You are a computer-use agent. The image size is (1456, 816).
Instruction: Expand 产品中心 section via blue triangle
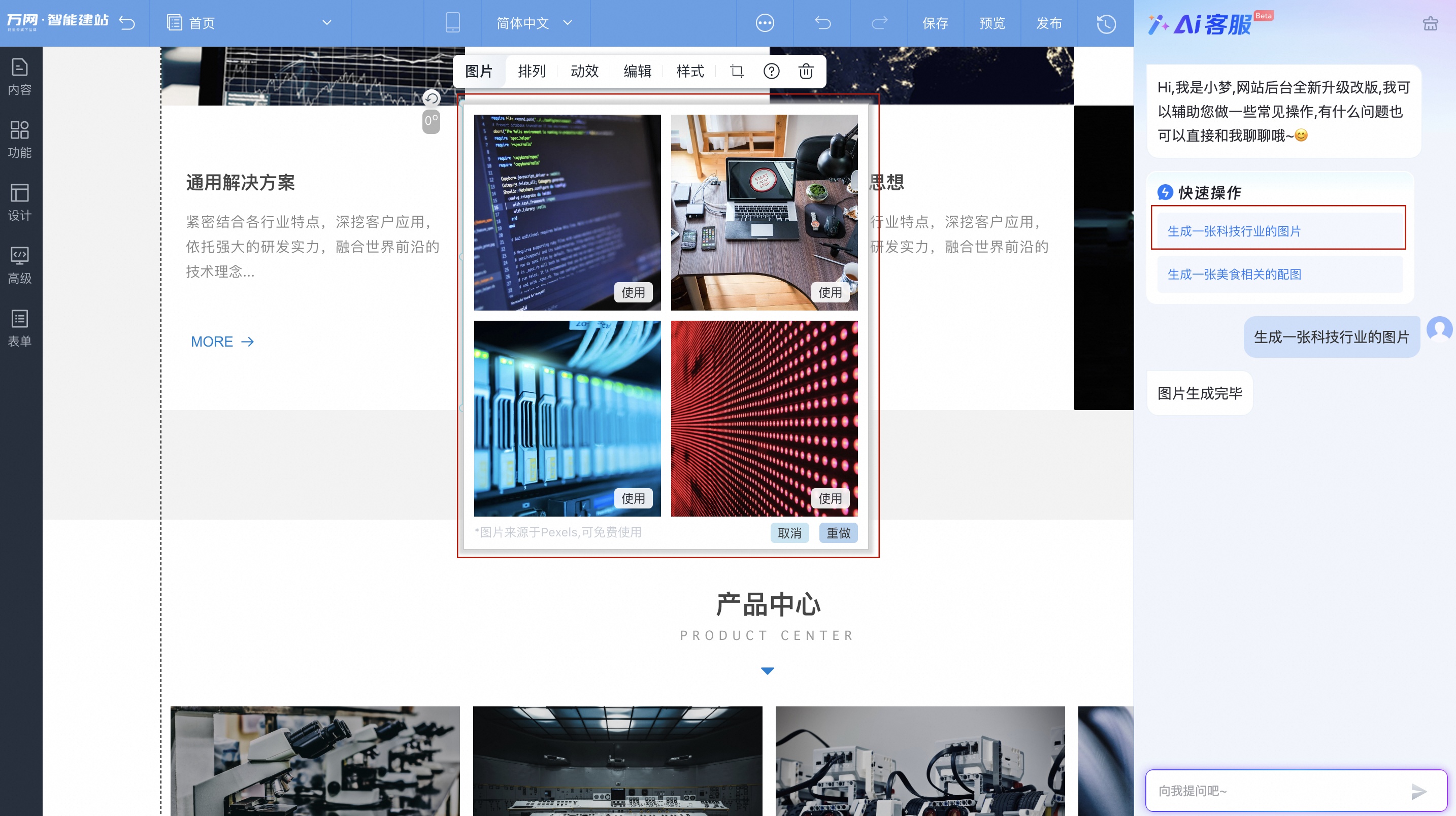(x=767, y=671)
